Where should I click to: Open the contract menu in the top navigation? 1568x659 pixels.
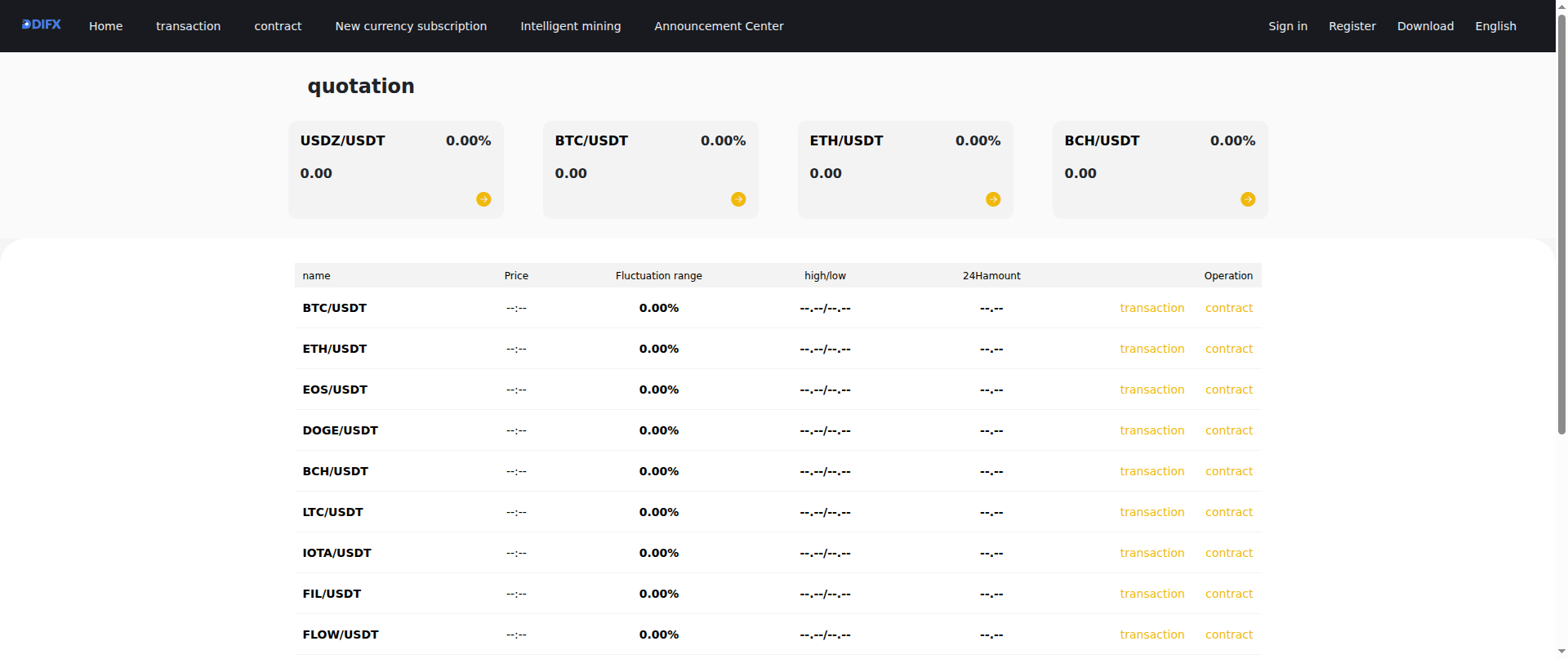278,26
